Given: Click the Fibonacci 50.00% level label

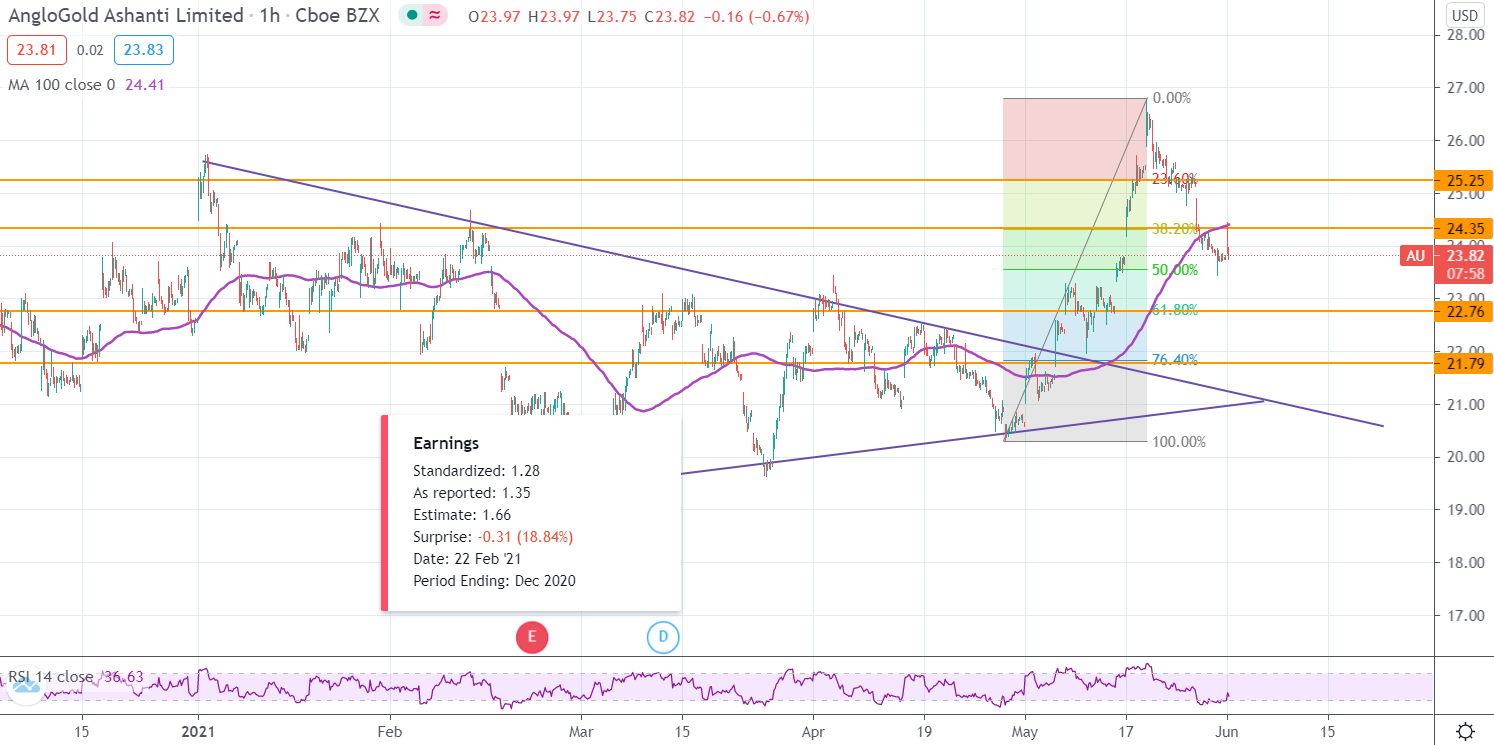Looking at the screenshot, I should click(1175, 270).
